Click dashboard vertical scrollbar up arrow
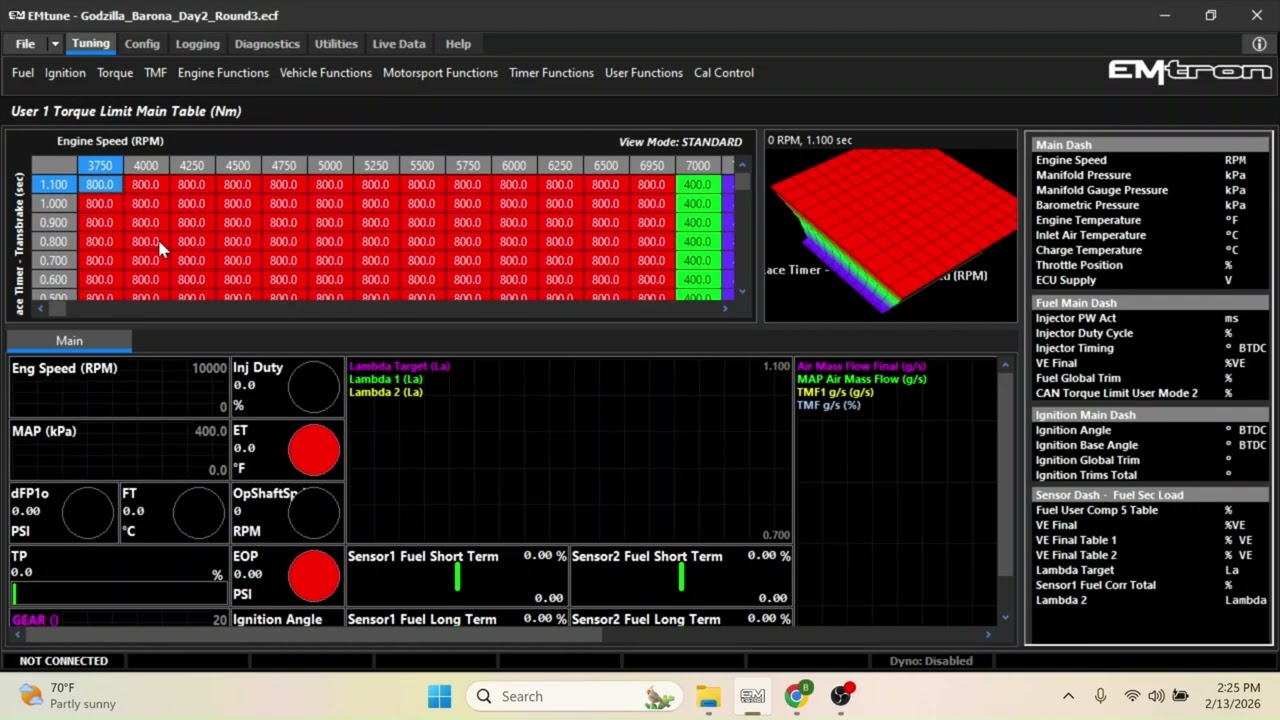The height and width of the screenshot is (720, 1280). (x=1005, y=366)
